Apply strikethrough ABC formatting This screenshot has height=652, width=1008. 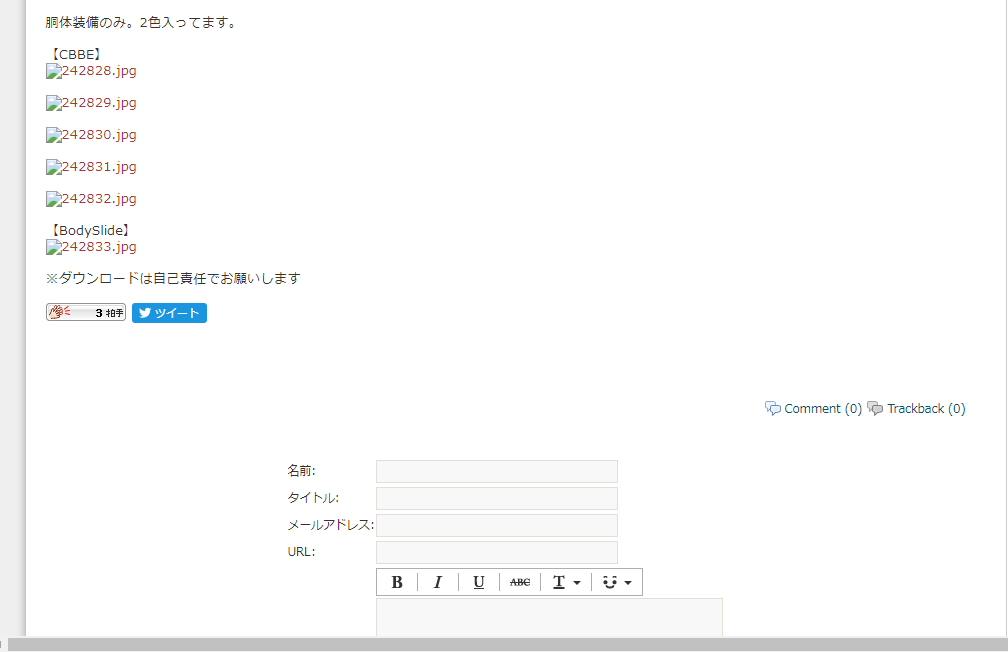click(x=520, y=582)
